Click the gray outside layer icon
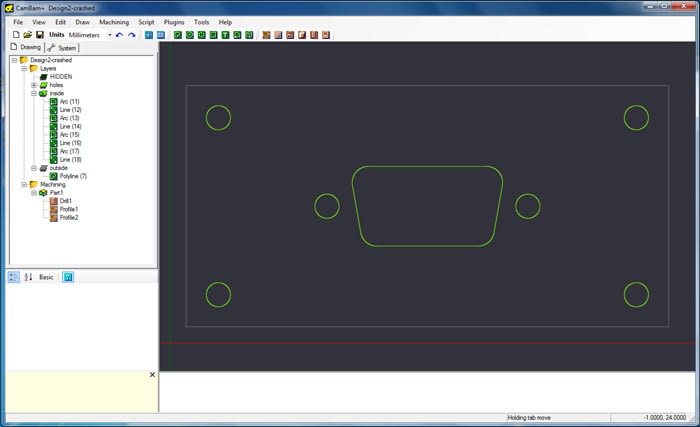 click(43, 168)
